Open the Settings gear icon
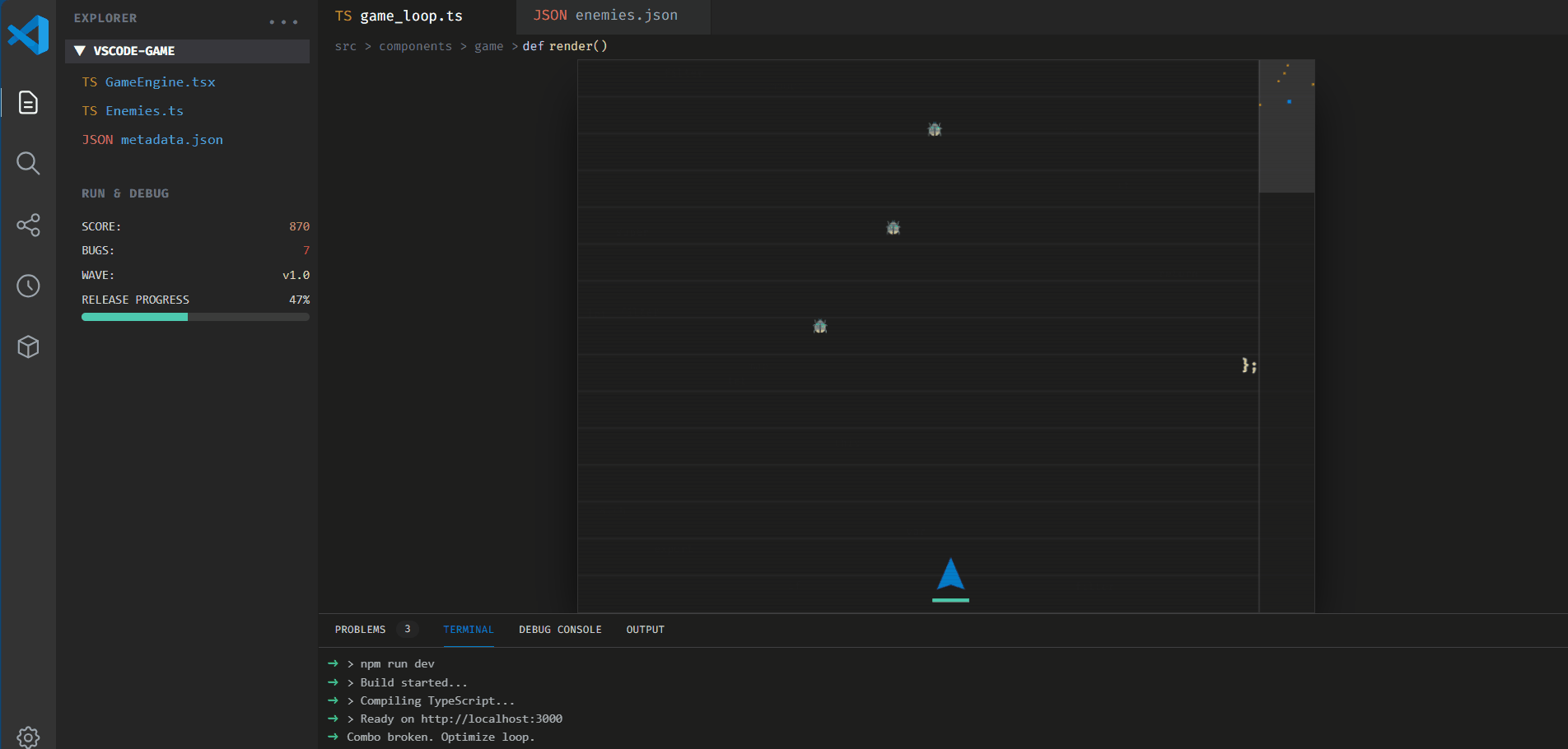The image size is (1568, 749). [28, 737]
